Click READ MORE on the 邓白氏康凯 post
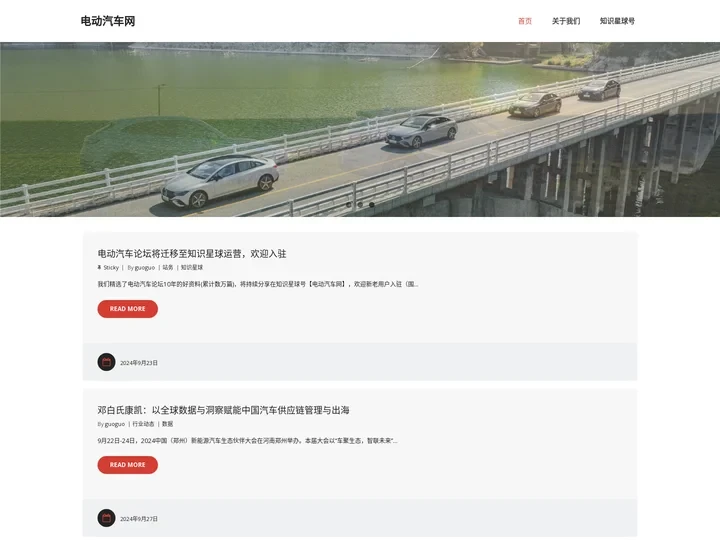 (x=128, y=465)
